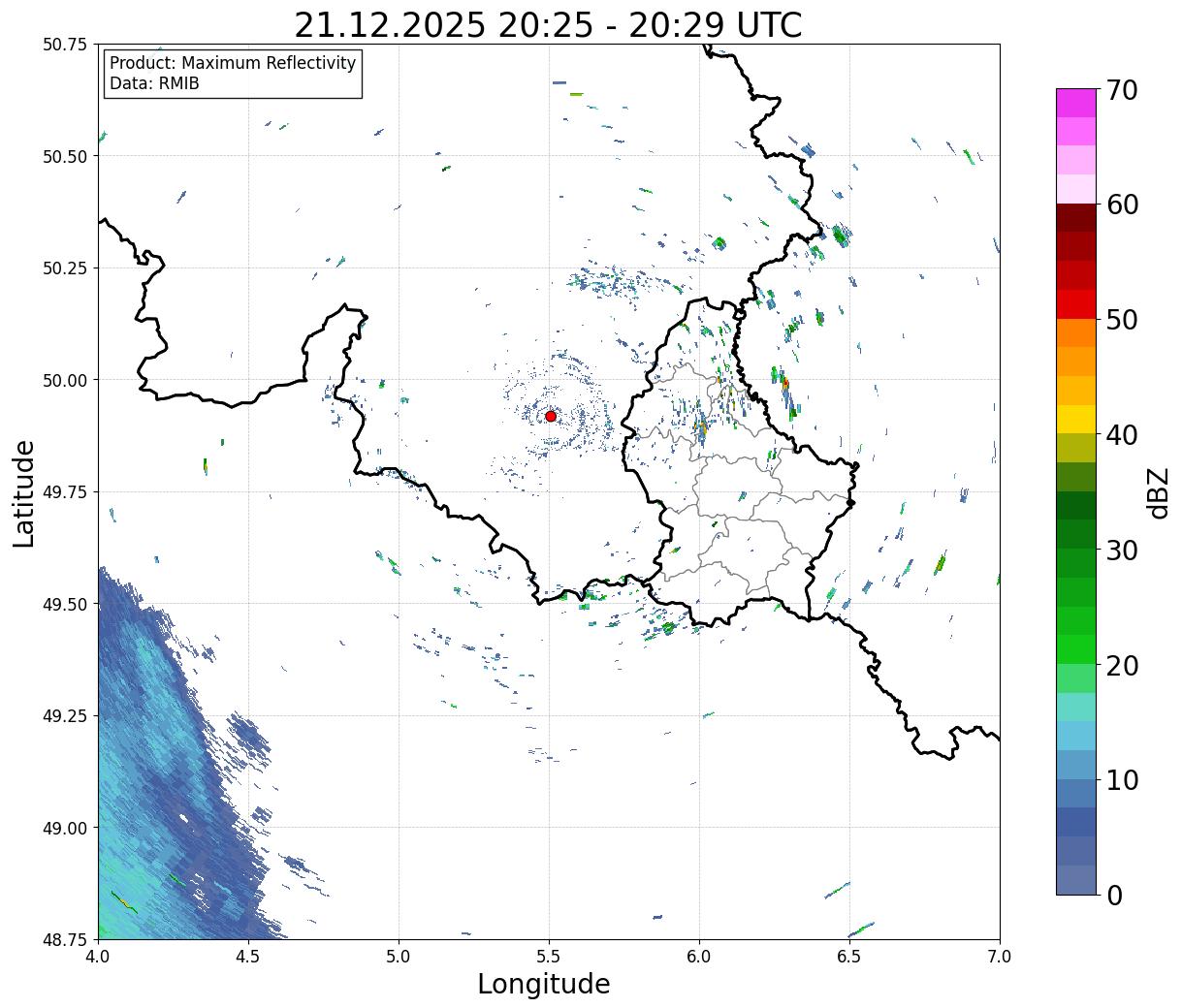Click the latitude tick label 50.50

pyautogui.click(x=66, y=156)
